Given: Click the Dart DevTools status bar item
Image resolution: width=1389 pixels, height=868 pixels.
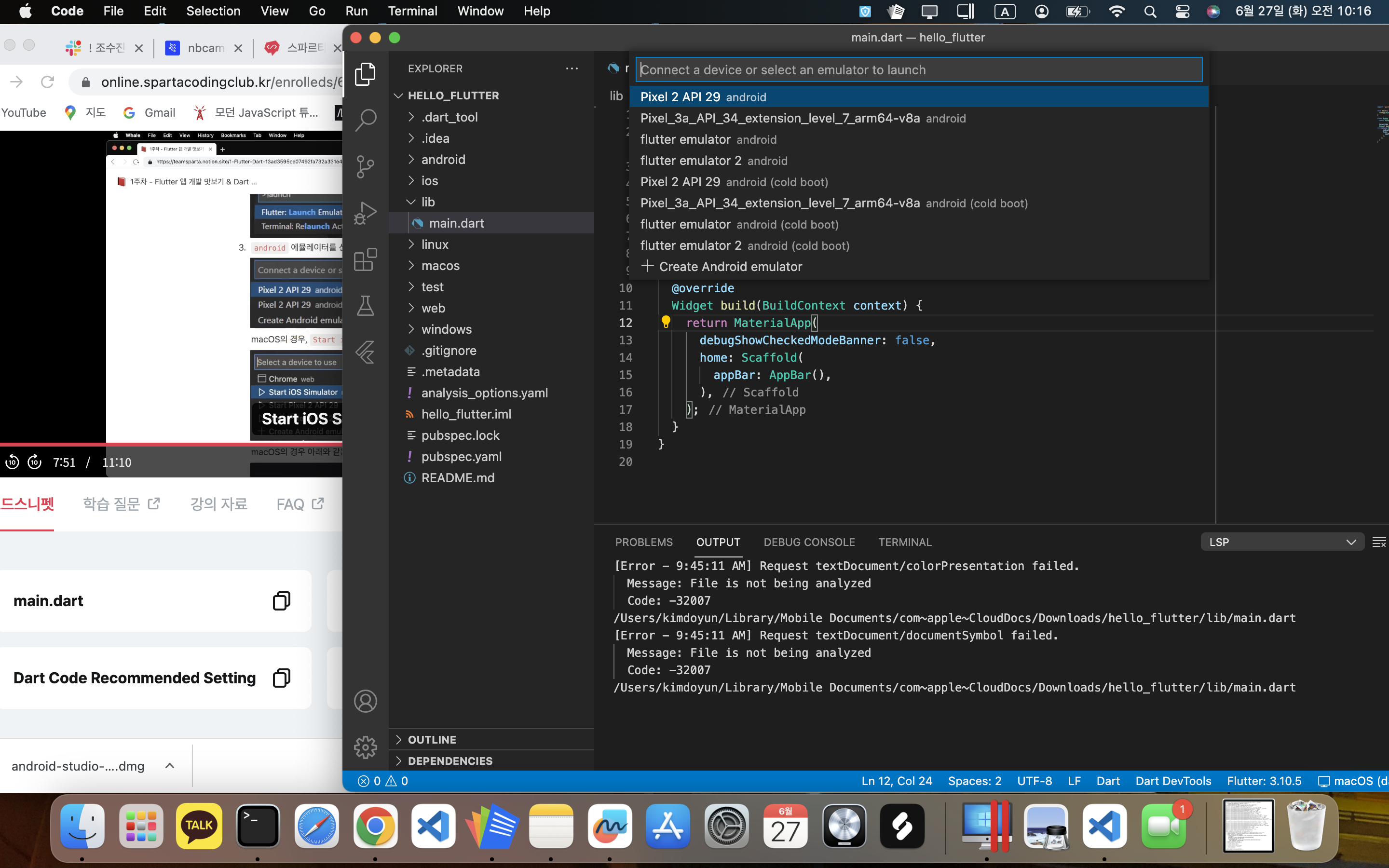Looking at the screenshot, I should pos(1173,781).
